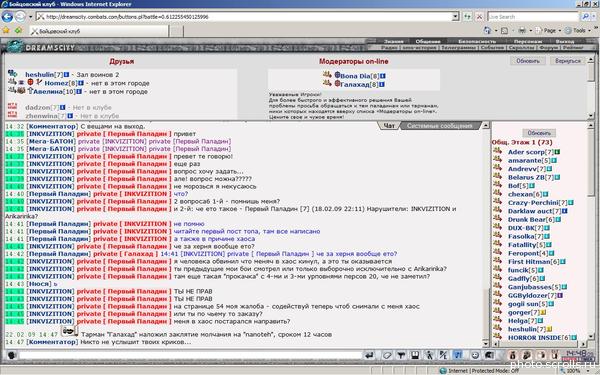
Task: Click the send message enter-arrow icon
Action: pyautogui.click(x=369, y=355)
